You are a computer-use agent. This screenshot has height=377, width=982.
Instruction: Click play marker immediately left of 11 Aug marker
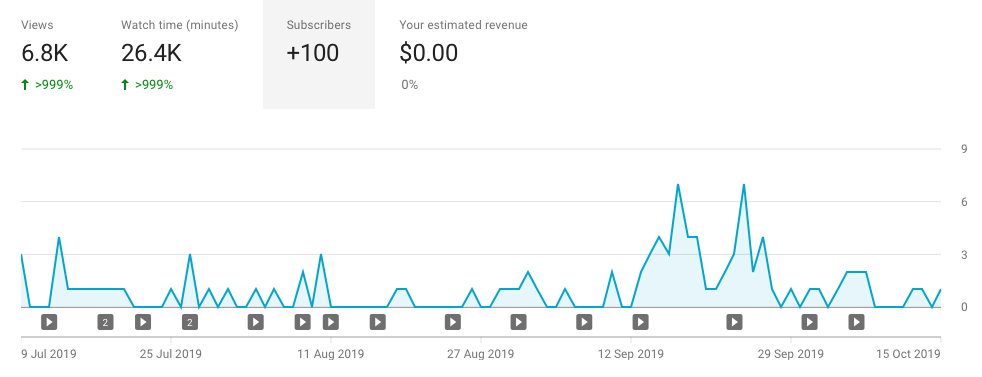tap(302, 323)
